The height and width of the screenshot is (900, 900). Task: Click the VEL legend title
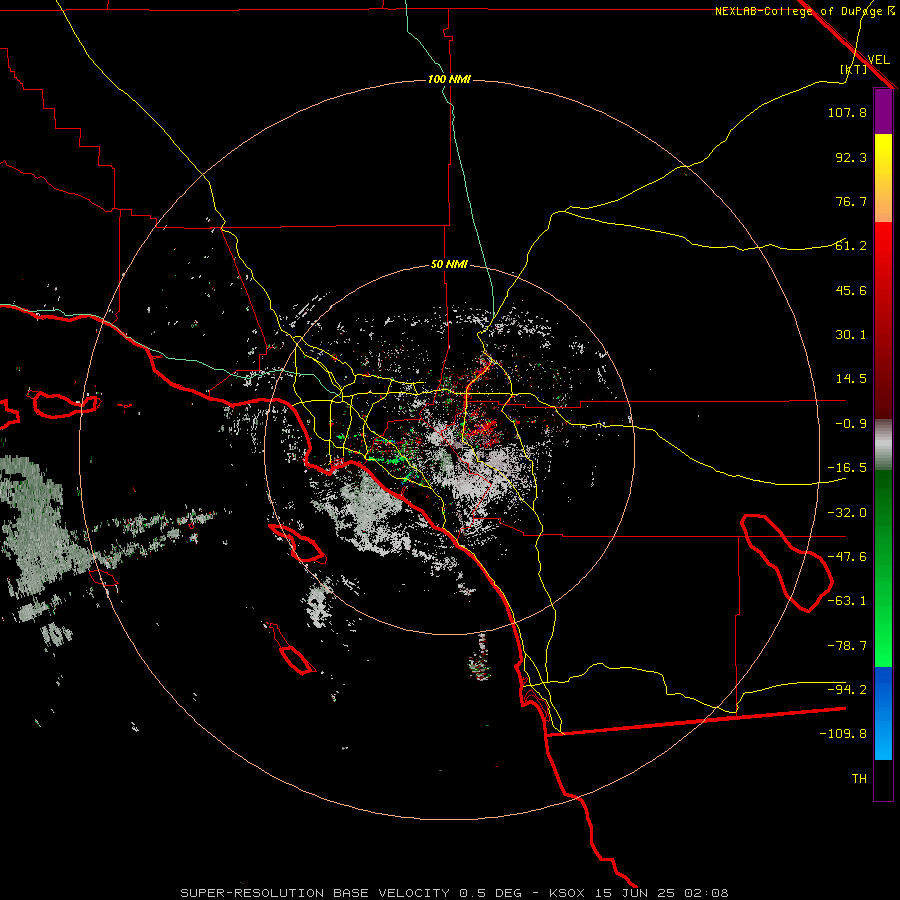coord(878,60)
